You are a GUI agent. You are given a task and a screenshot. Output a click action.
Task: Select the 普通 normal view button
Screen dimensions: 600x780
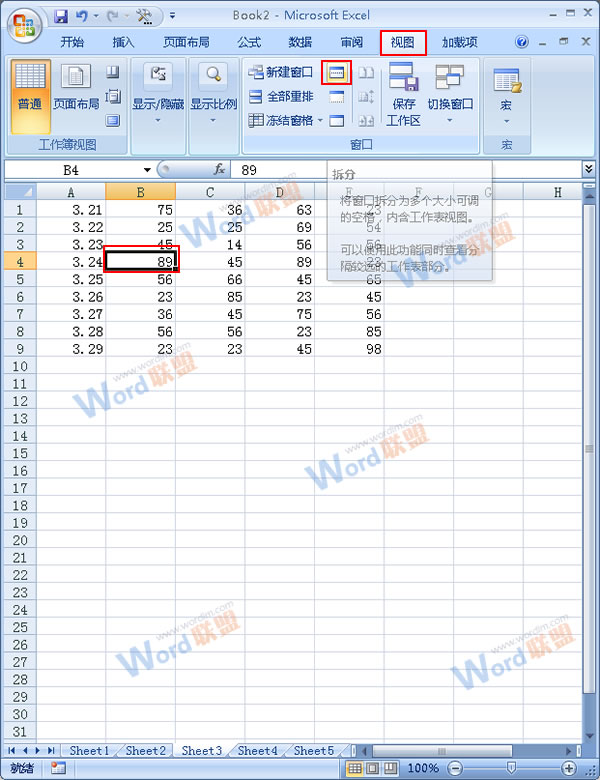tap(30, 97)
